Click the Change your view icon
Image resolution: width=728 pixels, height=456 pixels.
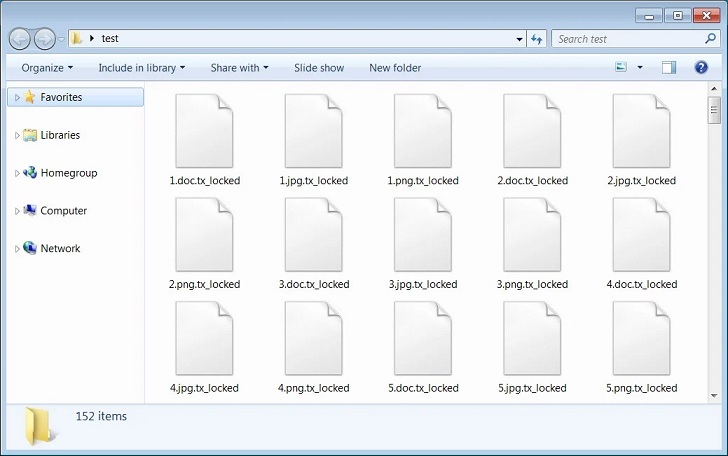click(621, 67)
